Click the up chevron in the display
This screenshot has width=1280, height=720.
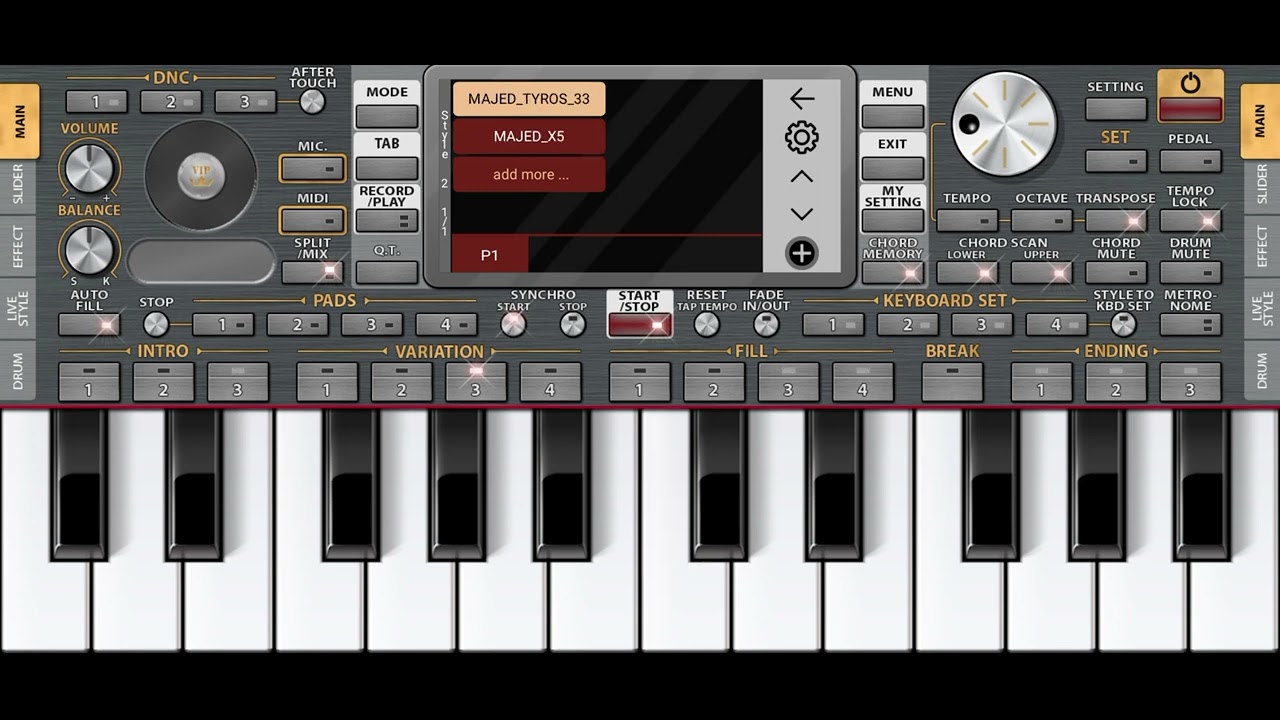point(802,176)
